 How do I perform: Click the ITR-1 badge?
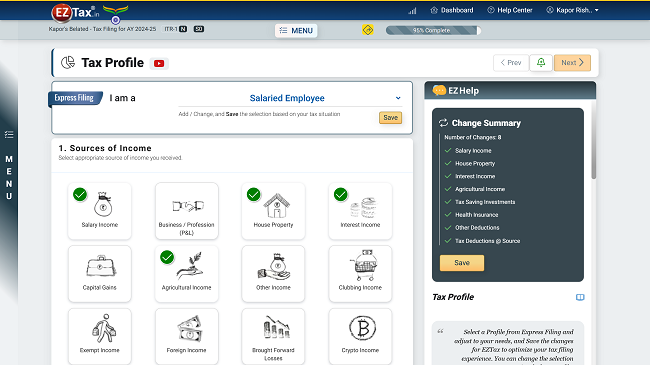[176, 29]
